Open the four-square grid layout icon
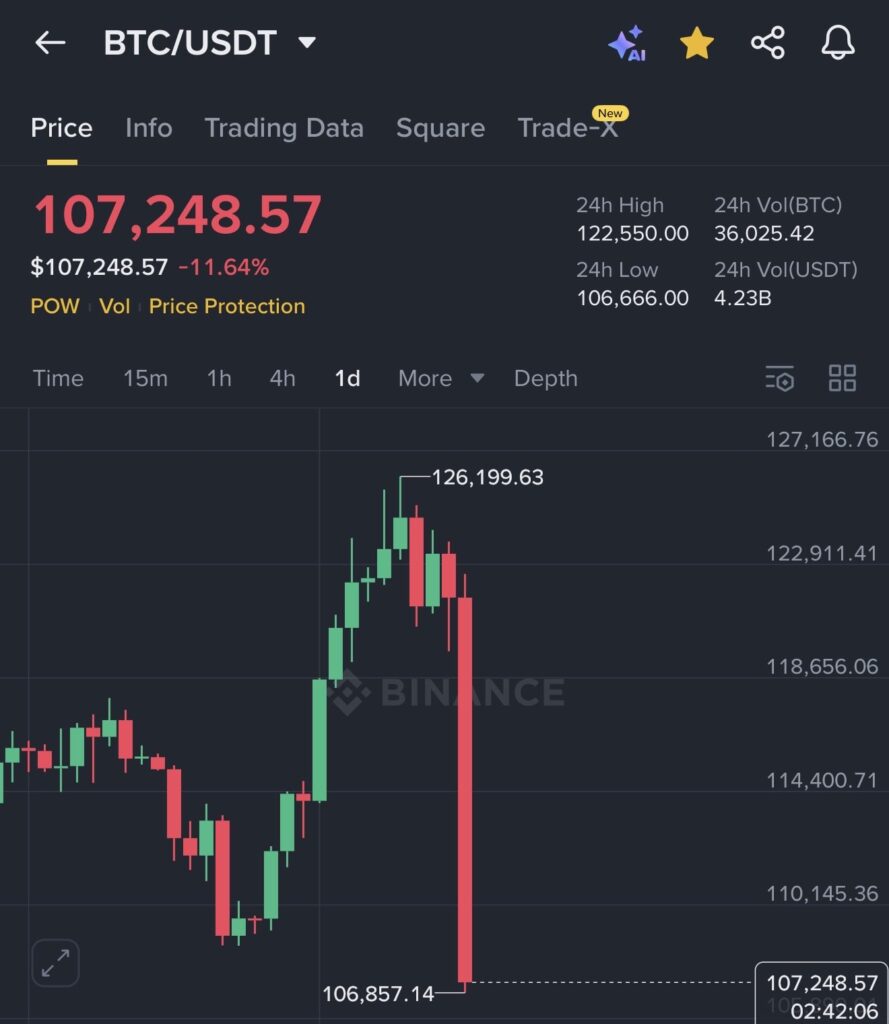889x1024 pixels. point(842,378)
